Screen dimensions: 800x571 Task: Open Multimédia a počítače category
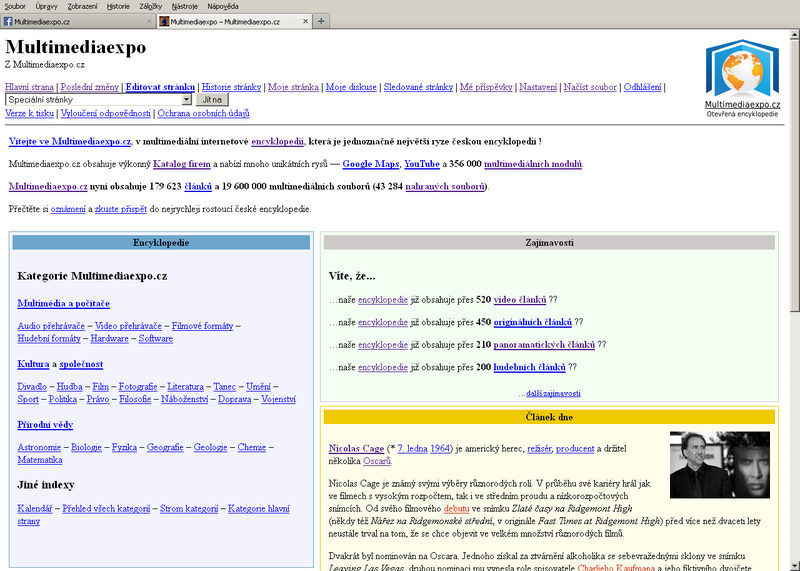(x=63, y=303)
